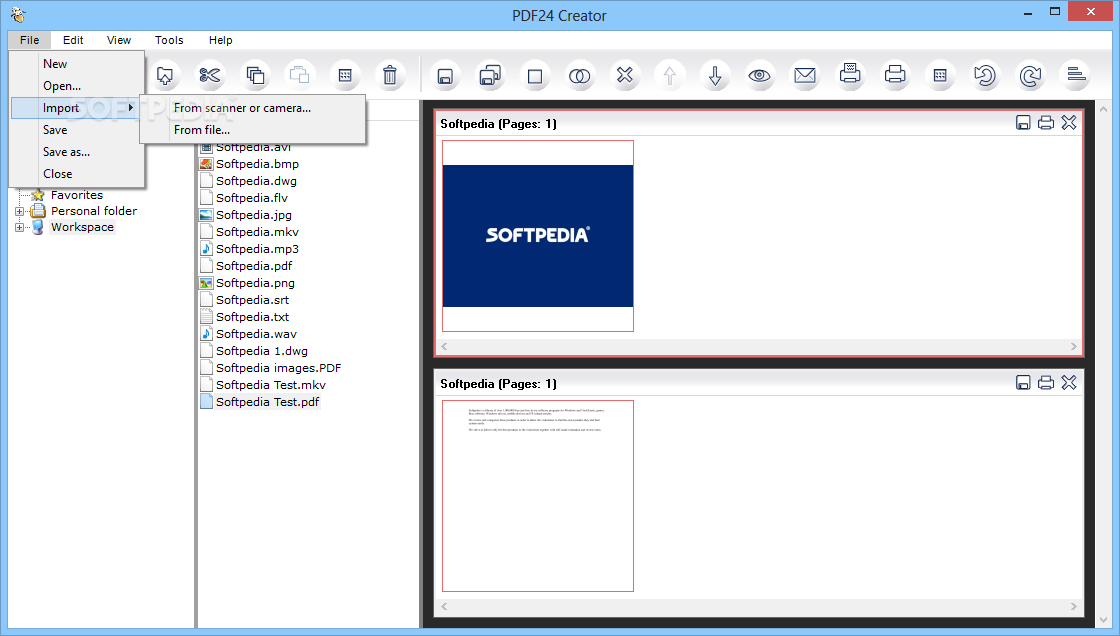This screenshot has height=636, width=1120.
Task: Click the rotate left icon
Action: [985, 75]
